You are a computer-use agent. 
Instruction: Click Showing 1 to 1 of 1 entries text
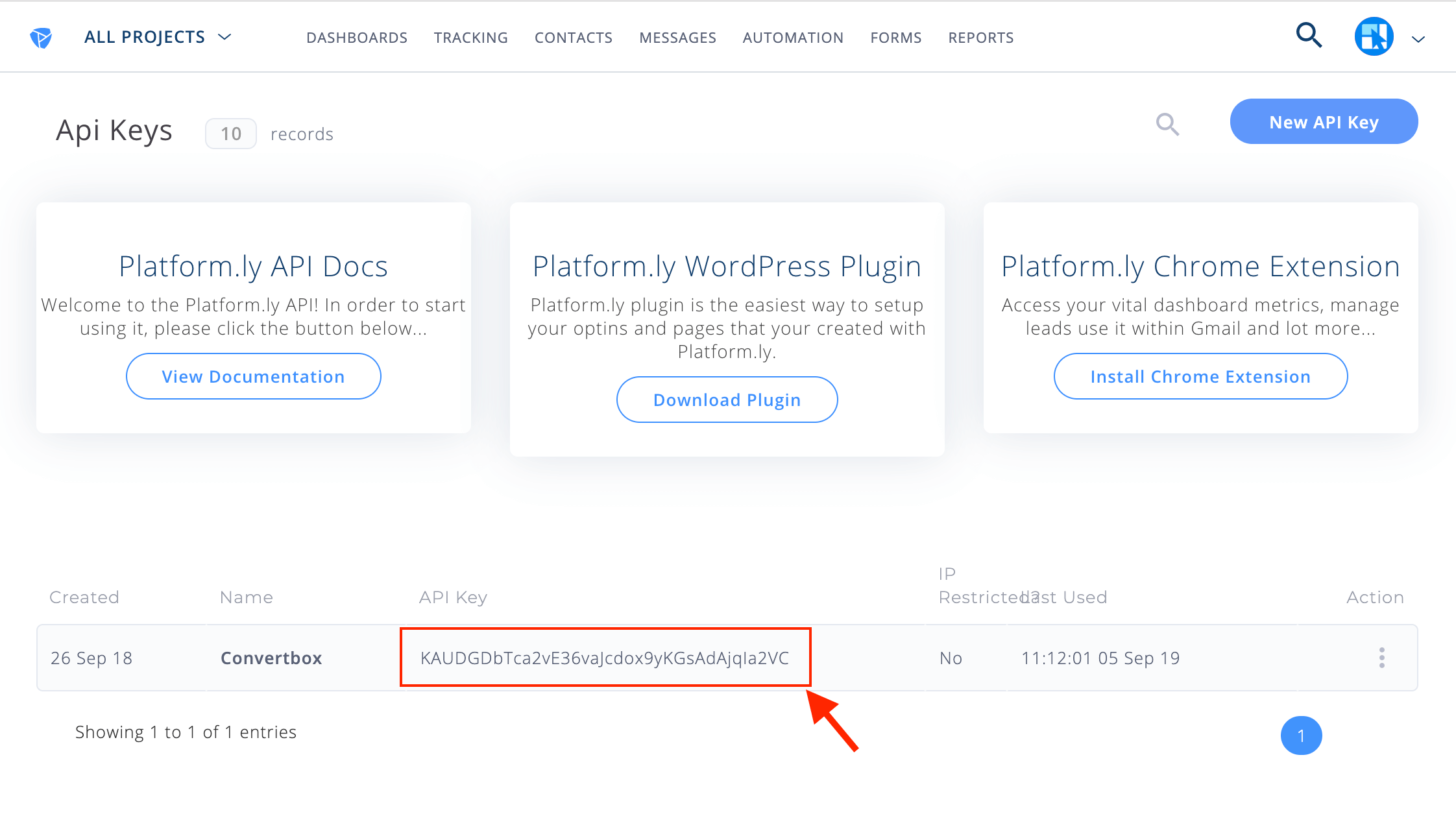(x=186, y=732)
